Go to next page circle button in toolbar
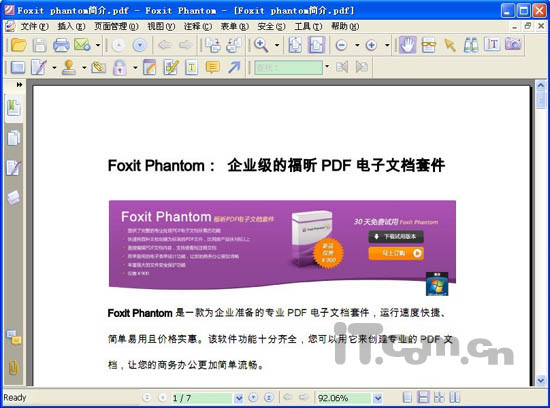This screenshot has width=550, height=408. pos(140,45)
